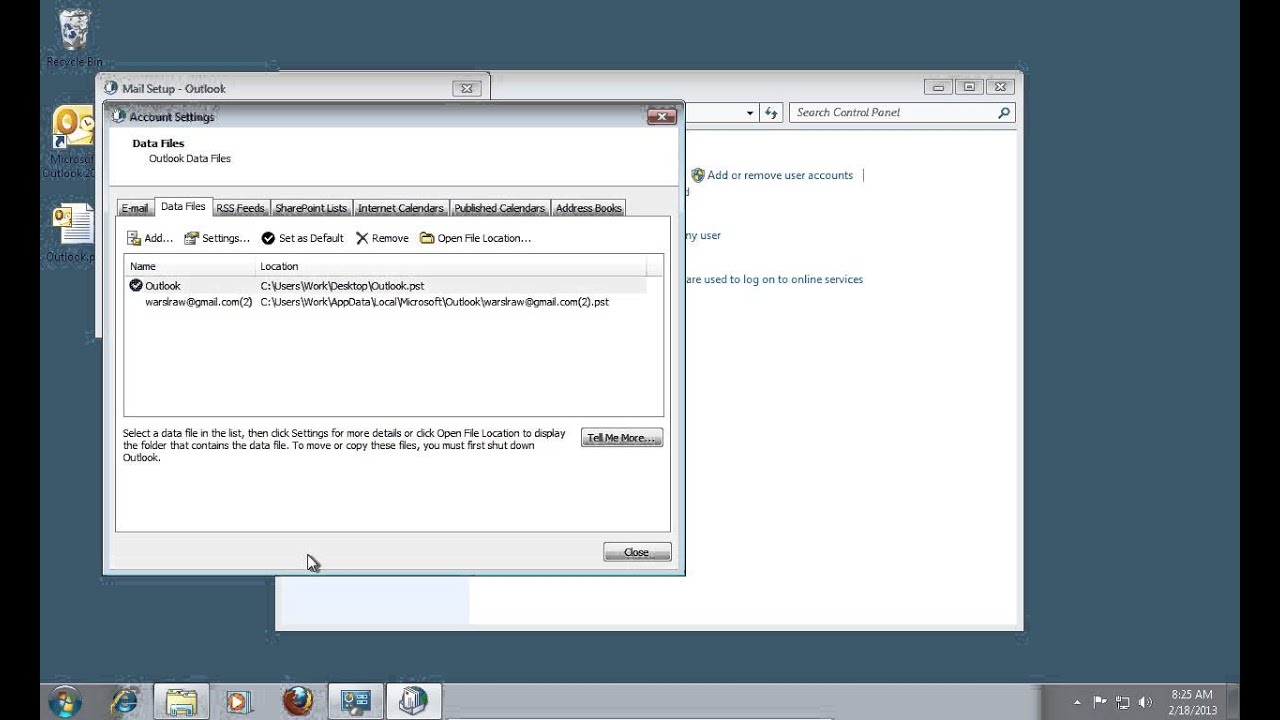Launch Internet Explorer from the taskbar
Screen dimensions: 1280x720
(x=125, y=701)
